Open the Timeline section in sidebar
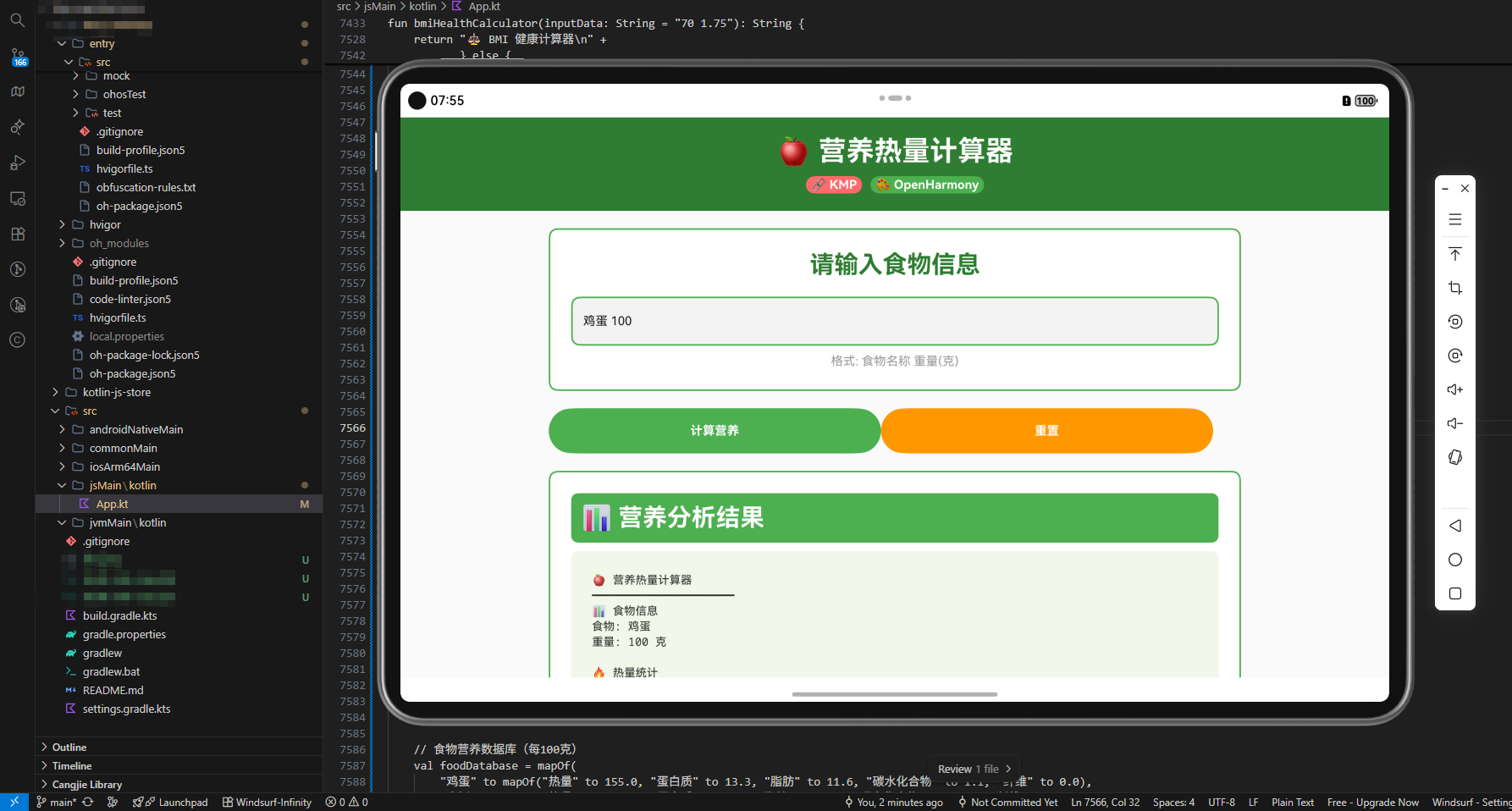This screenshot has height=811, width=1512. pos(71,765)
